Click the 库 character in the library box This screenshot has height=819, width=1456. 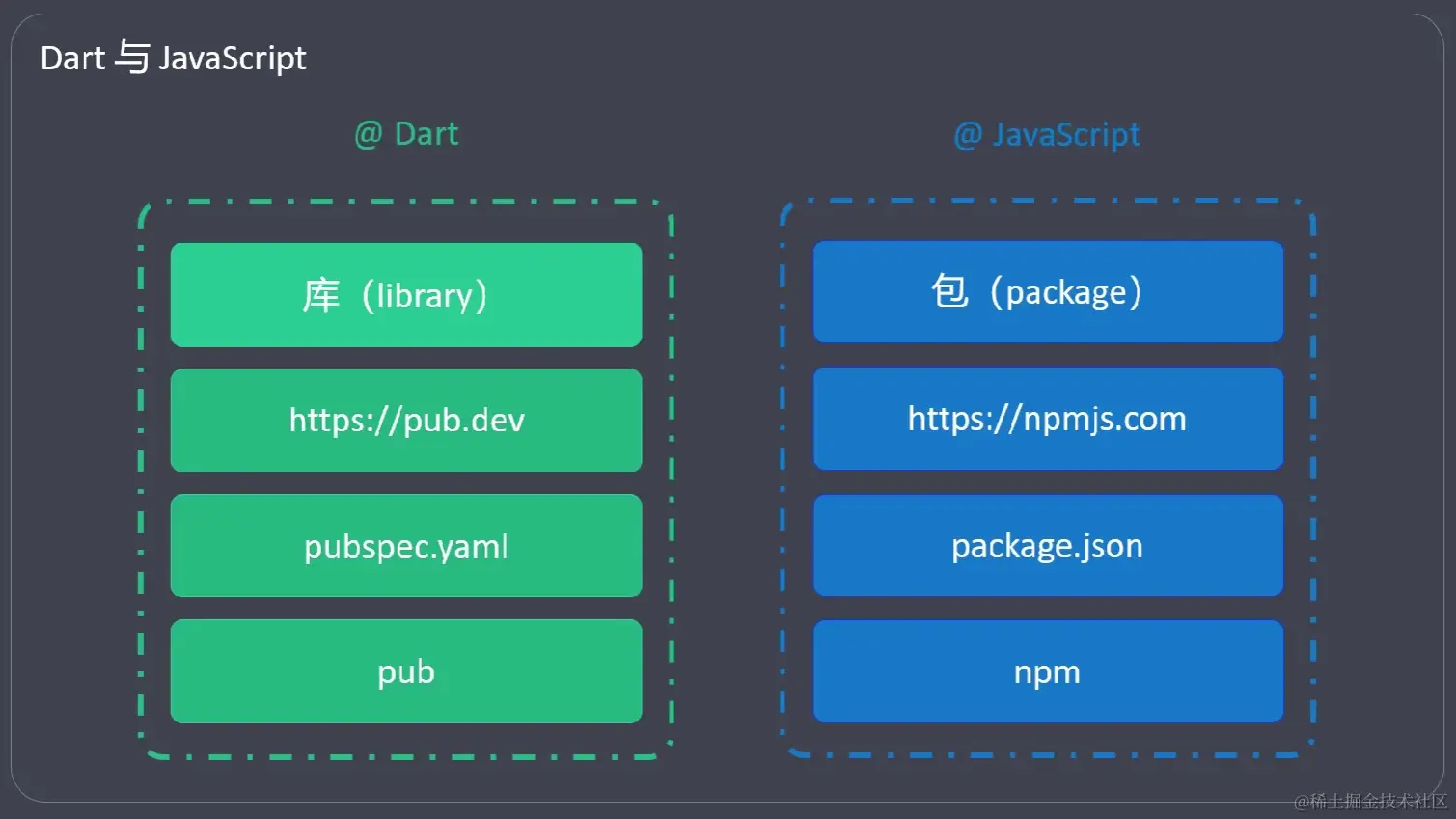[x=321, y=295]
